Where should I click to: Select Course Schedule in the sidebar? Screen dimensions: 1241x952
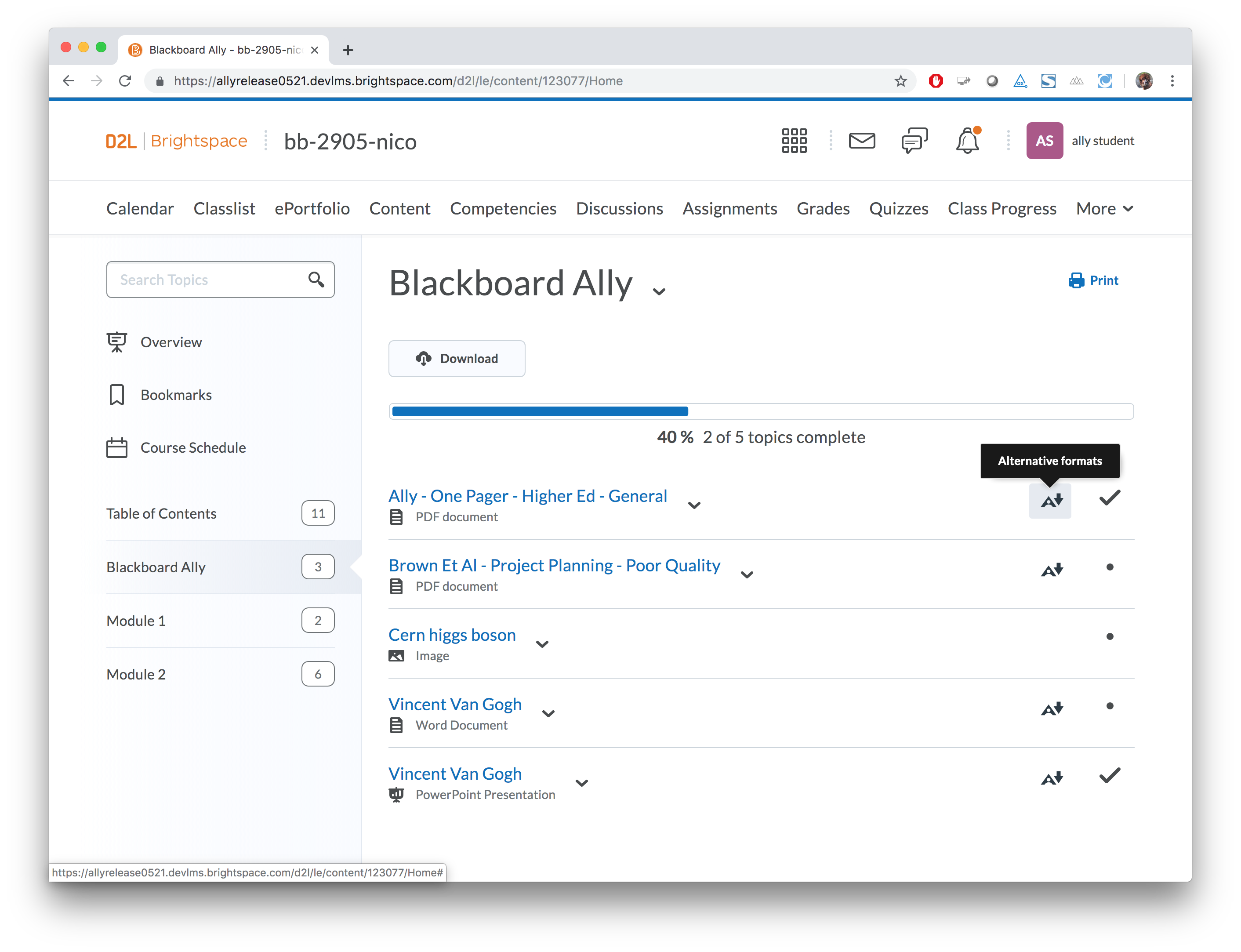coord(176,448)
